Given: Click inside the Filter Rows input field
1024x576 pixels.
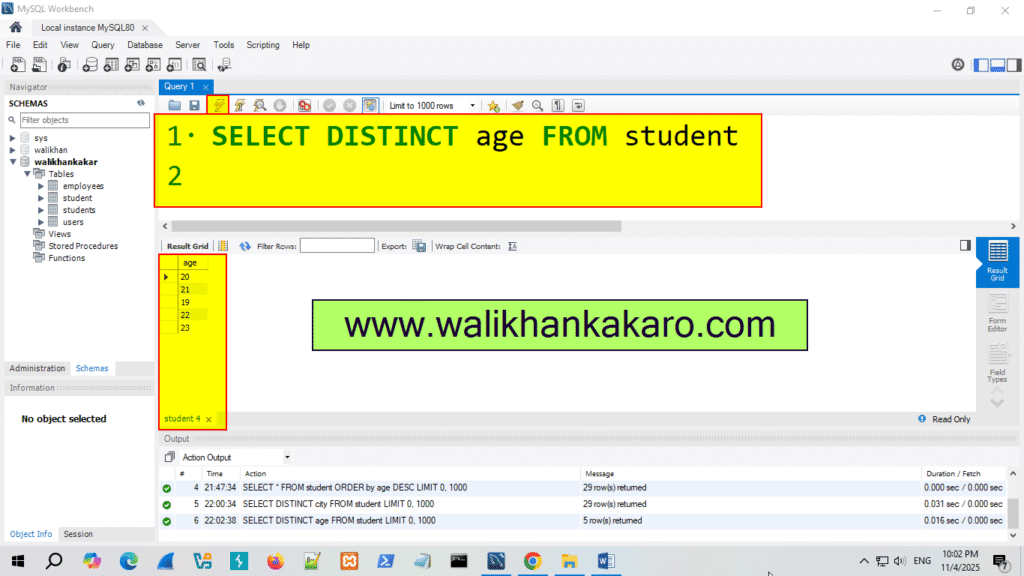Looking at the screenshot, I should (x=337, y=245).
